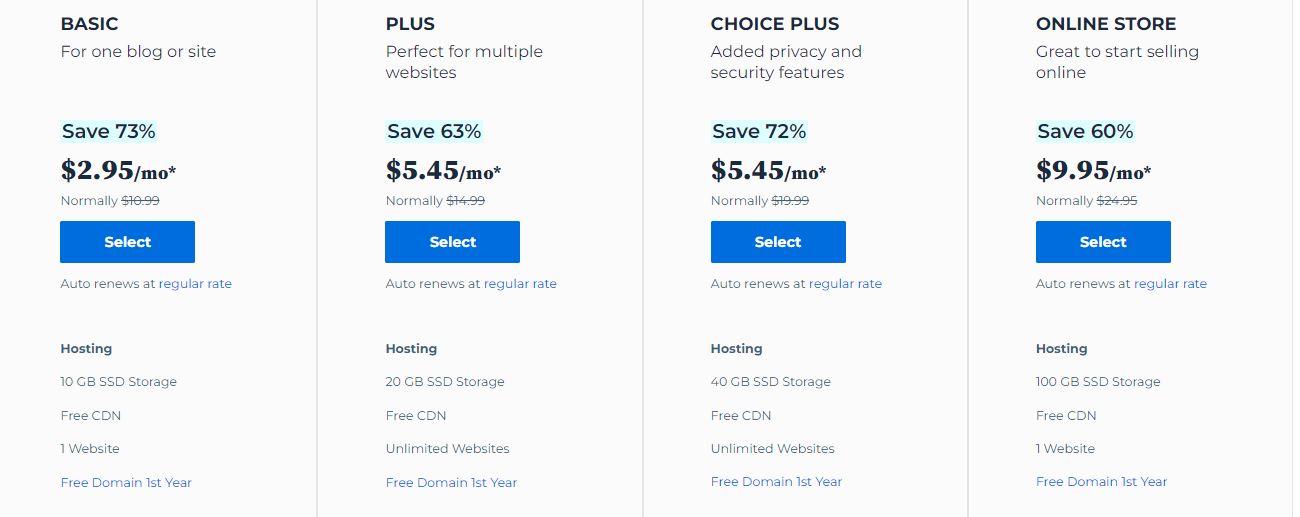
Task: Select the Basic hosting plan
Action: pos(127,242)
